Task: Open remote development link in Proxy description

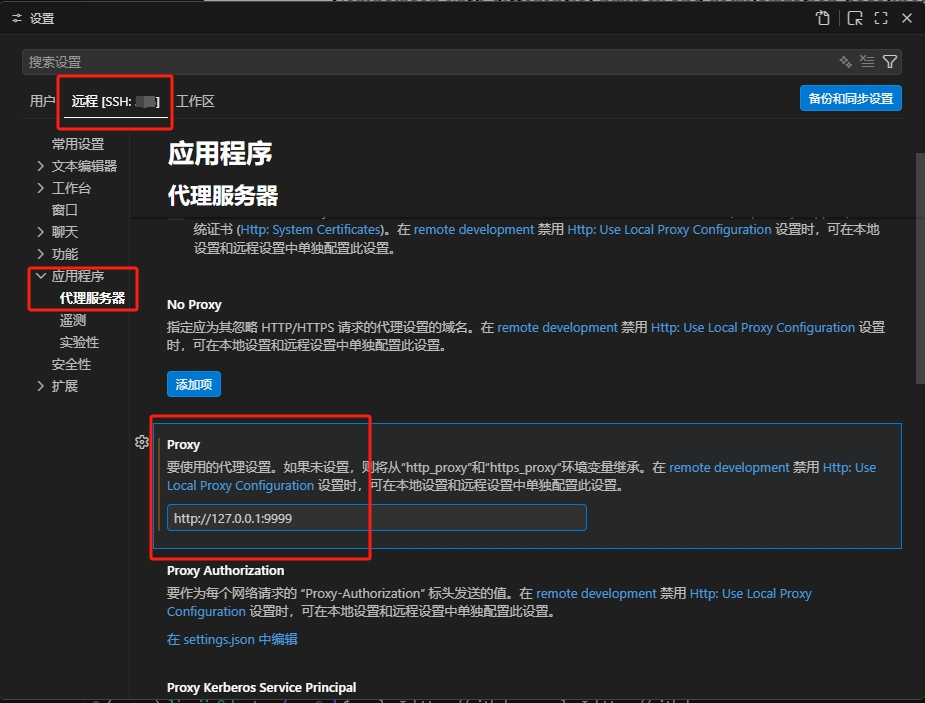Action: tap(729, 468)
